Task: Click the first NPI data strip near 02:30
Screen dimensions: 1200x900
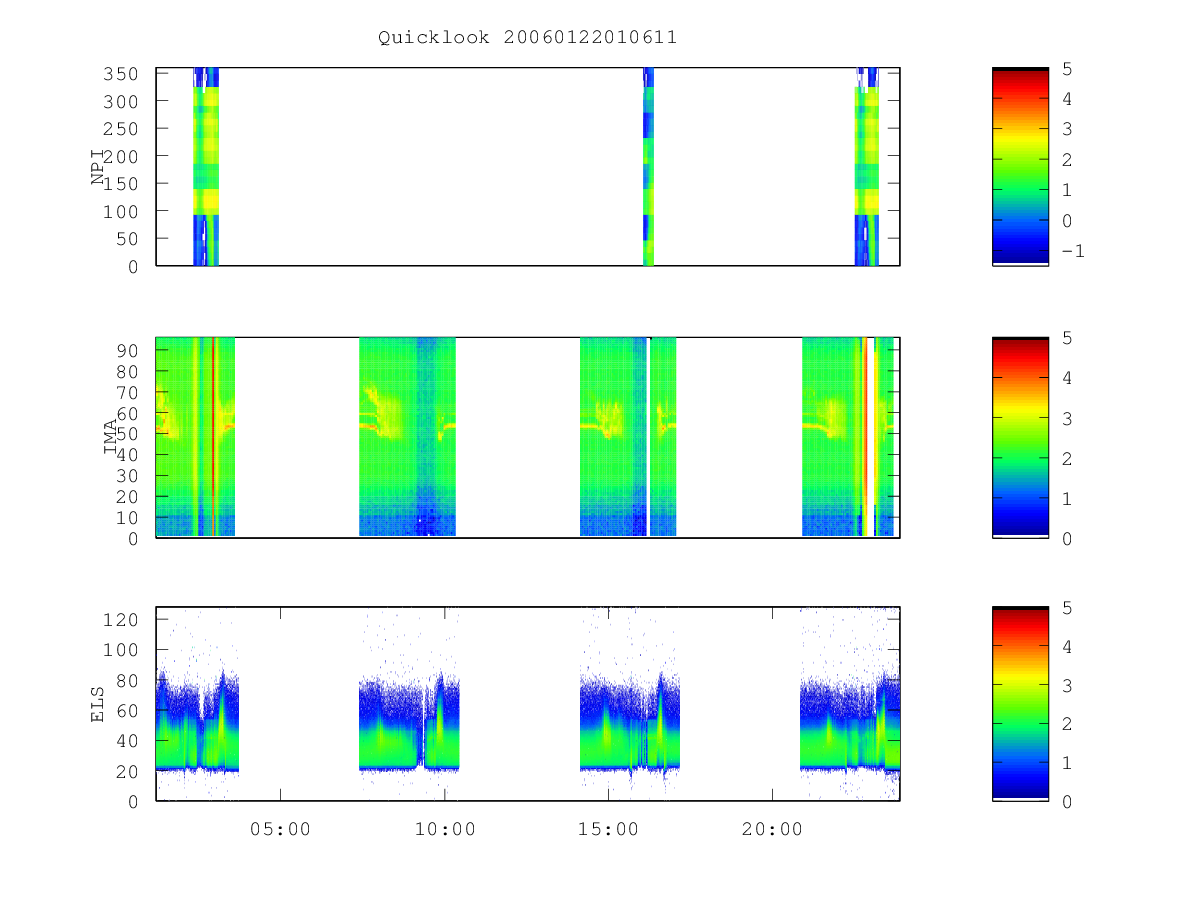Action: (206, 167)
